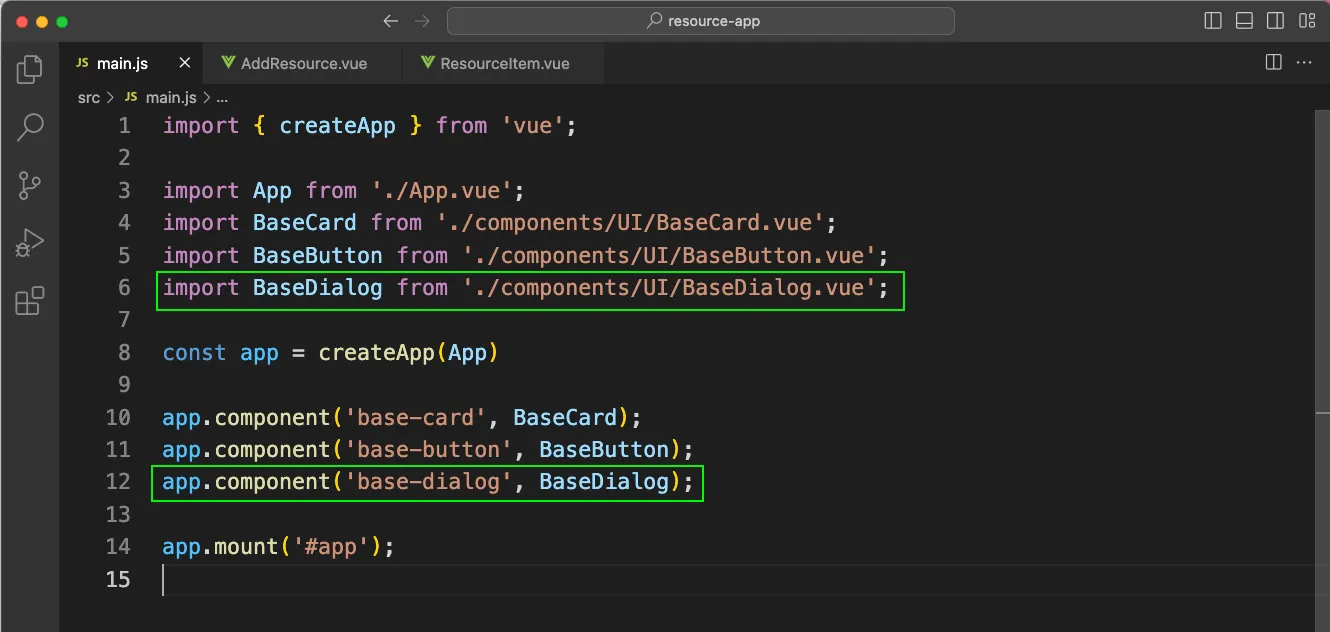Go forward with the right arrow
1330x632 pixels.
pos(422,21)
